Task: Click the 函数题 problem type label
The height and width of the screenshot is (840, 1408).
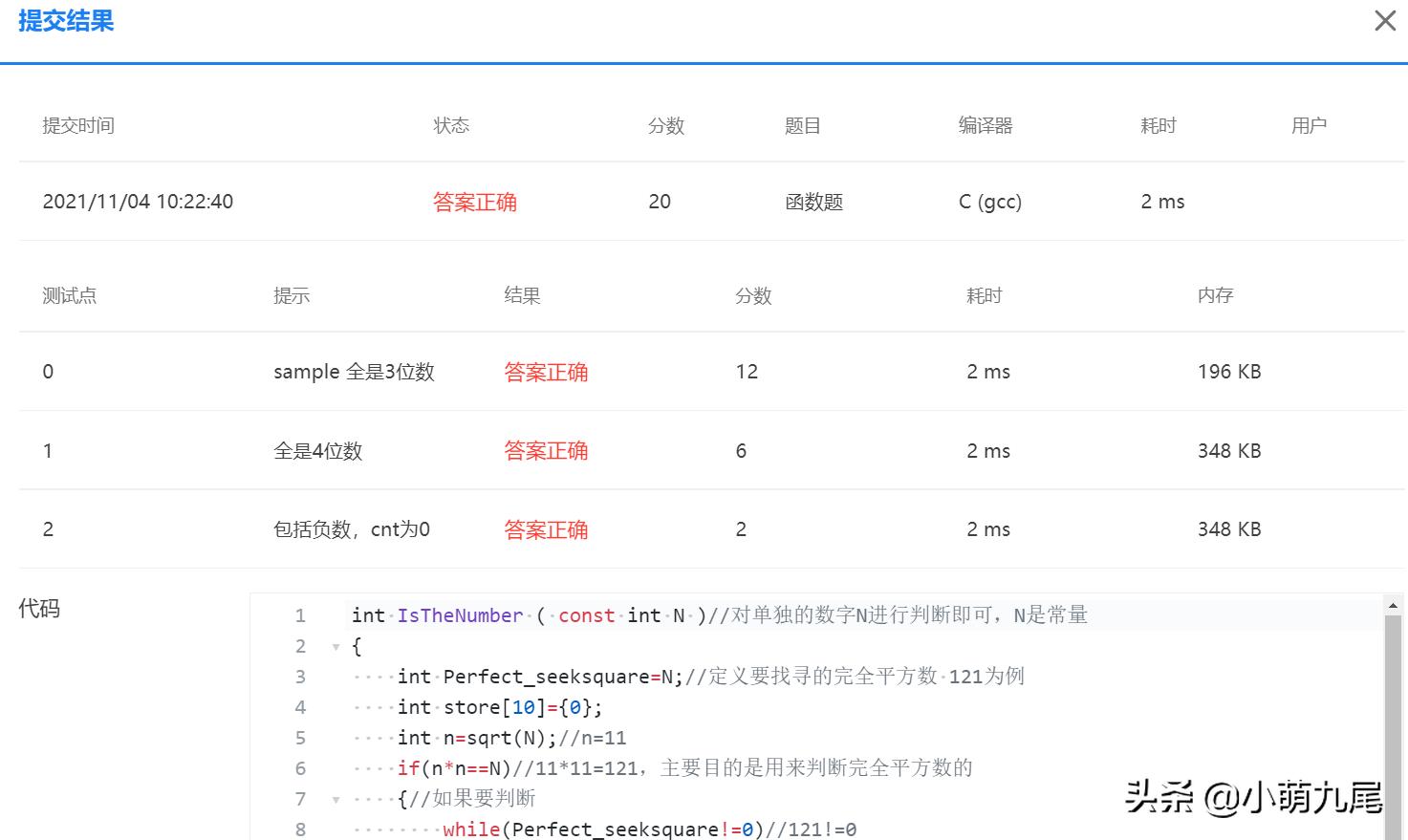Action: (813, 202)
